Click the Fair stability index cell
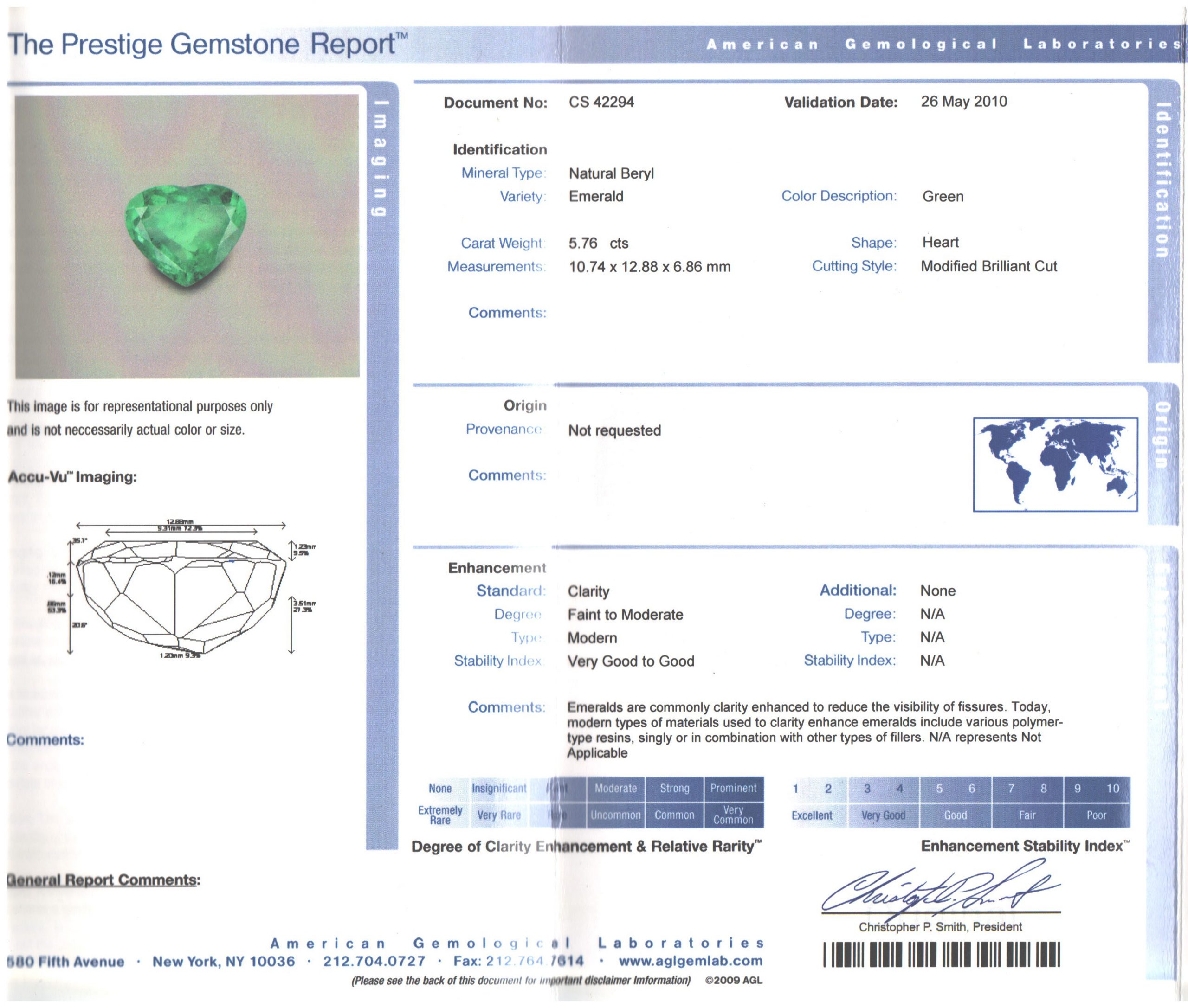The width and height of the screenshot is (1188, 1008). 1027,816
